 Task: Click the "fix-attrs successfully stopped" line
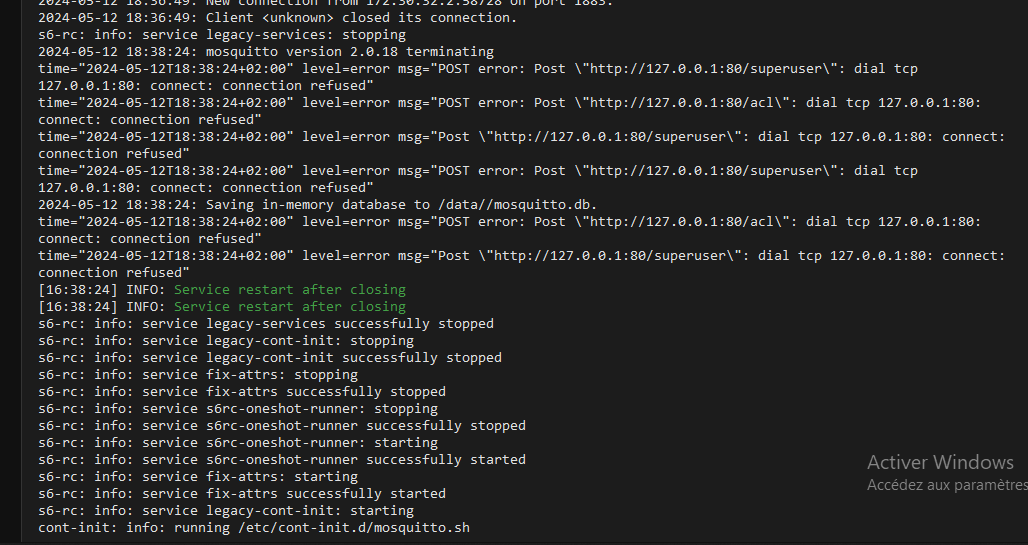click(242, 392)
